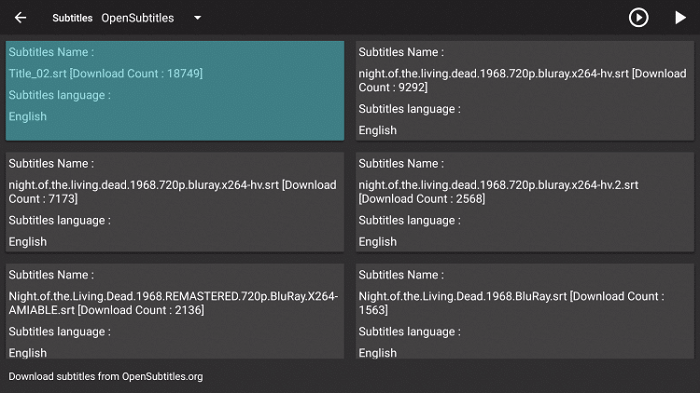The height and width of the screenshot is (393, 700).
Task: Click the solid play triangle icon
Action: point(680,18)
